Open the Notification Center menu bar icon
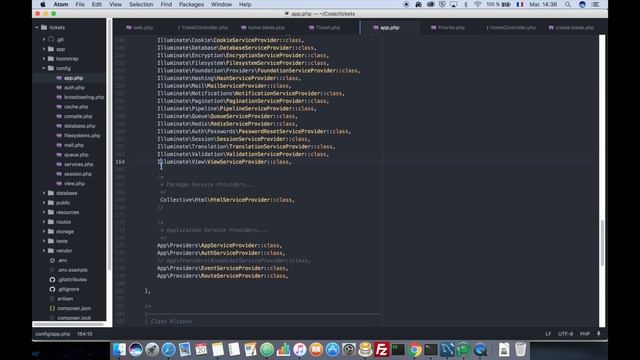The width and height of the screenshot is (640, 360). click(596, 4)
